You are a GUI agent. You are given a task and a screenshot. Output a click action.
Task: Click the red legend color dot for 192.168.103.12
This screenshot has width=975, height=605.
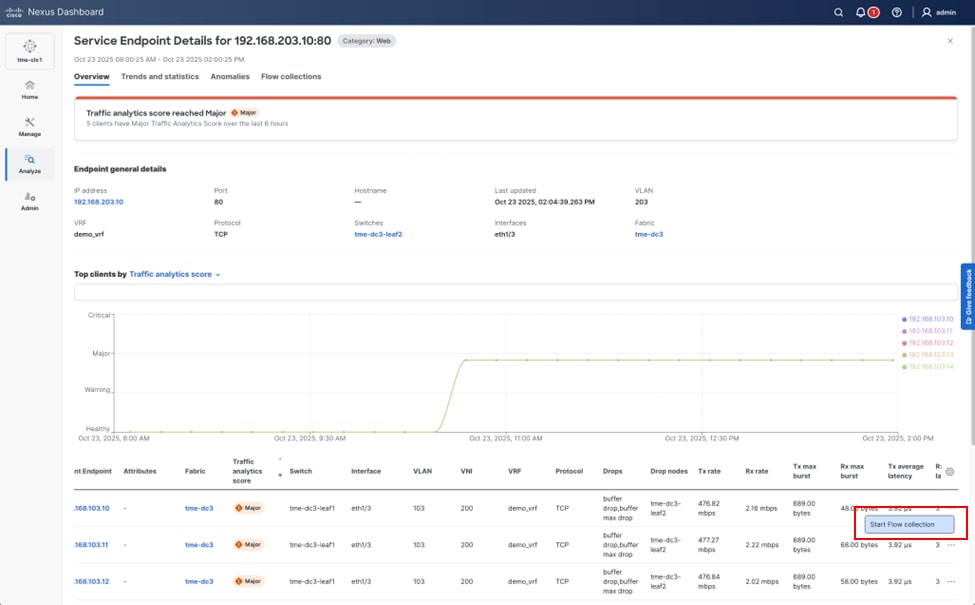(905, 342)
